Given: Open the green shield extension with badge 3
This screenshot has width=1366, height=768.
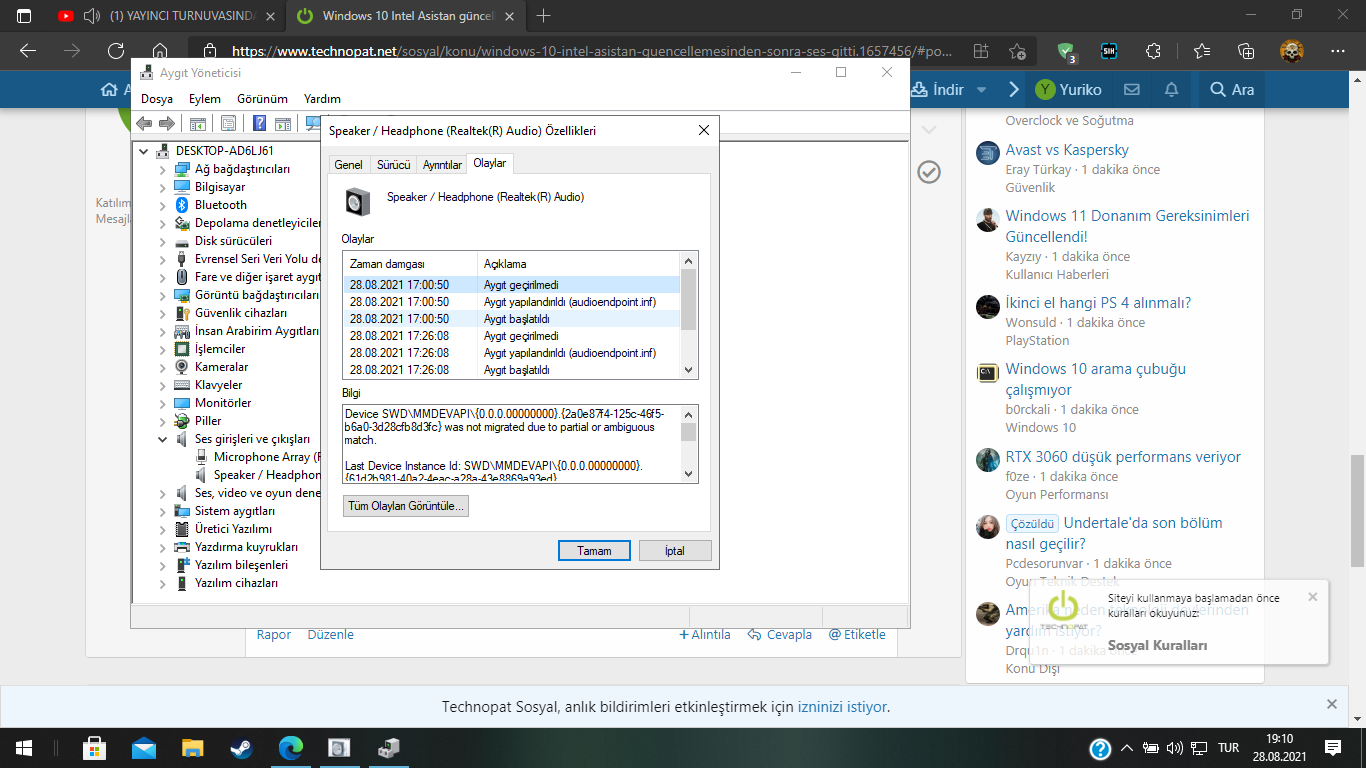Looking at the screenshot, I should coord(1067,52).
